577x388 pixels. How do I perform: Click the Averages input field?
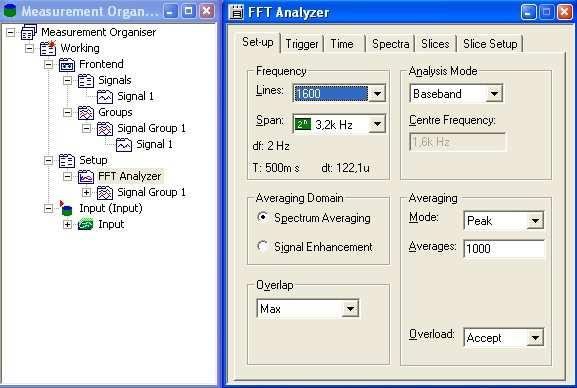[504, 249]
